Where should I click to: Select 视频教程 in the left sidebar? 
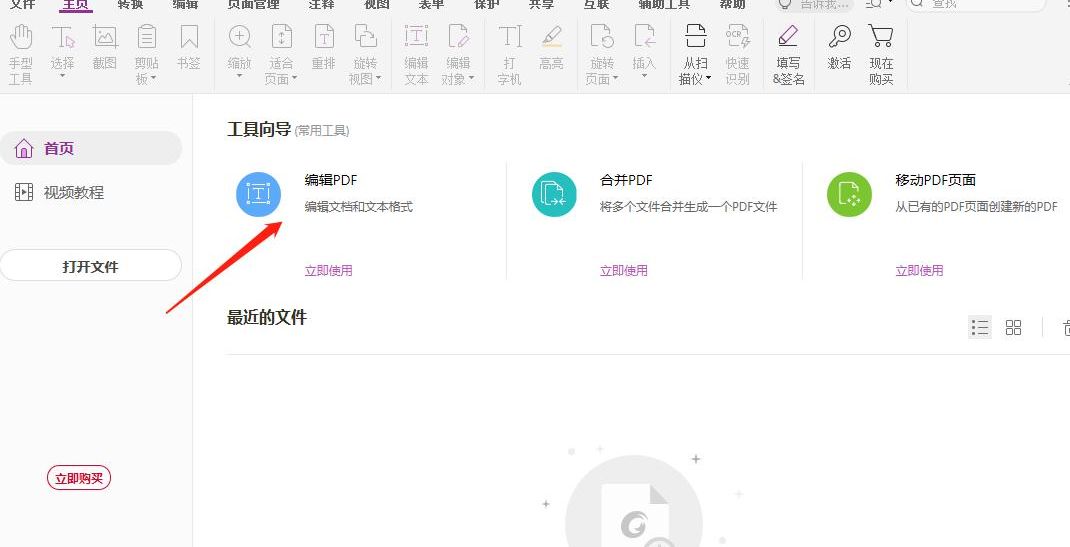[x=73, y=192]
